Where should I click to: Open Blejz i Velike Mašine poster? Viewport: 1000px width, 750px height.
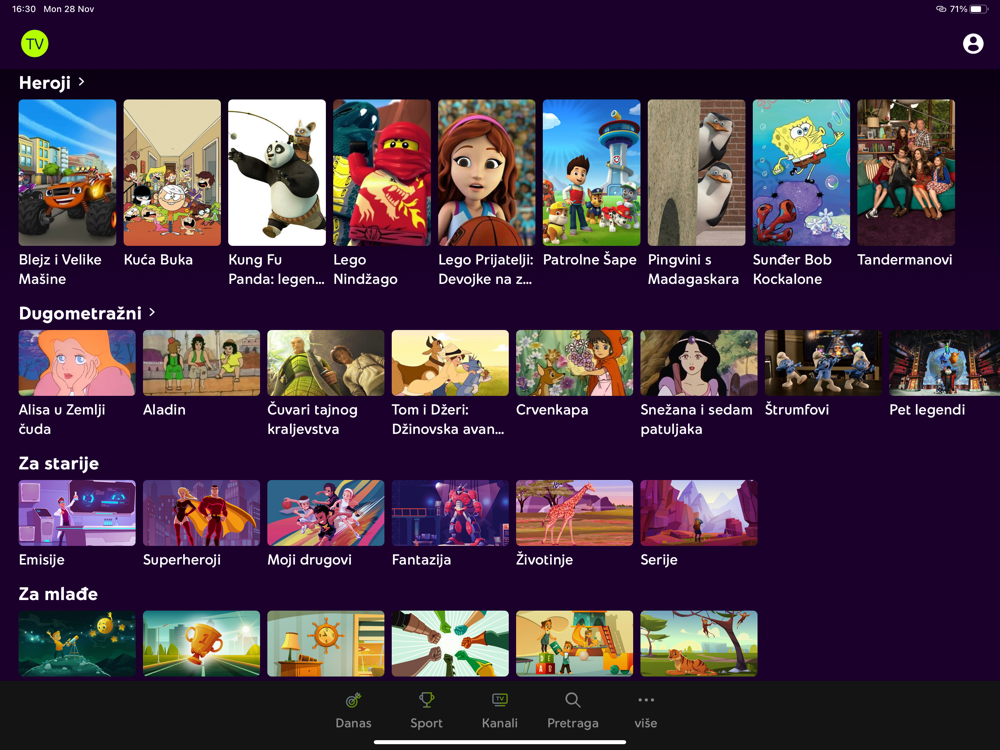point(68,172)
